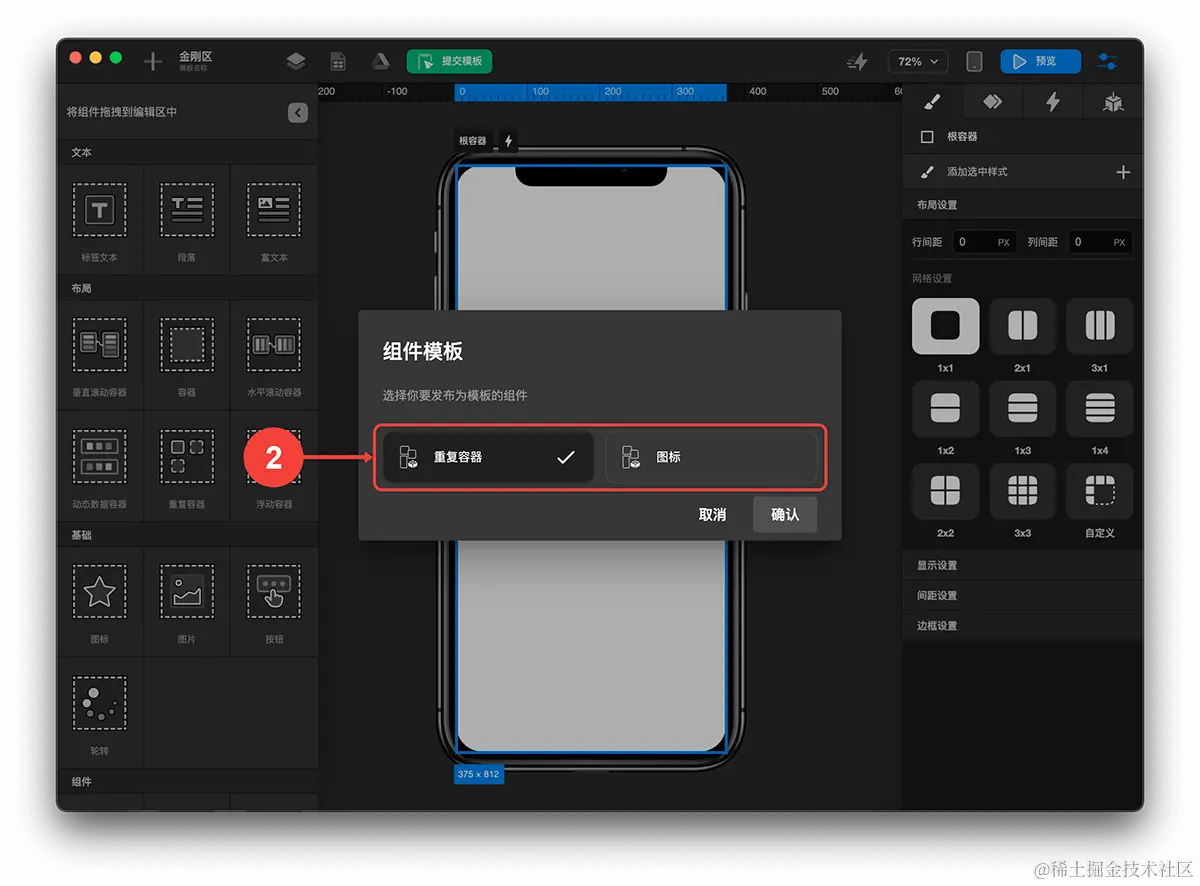Open the layers stack icon
The image size is (1200, 886).
[x=296, y=62]
